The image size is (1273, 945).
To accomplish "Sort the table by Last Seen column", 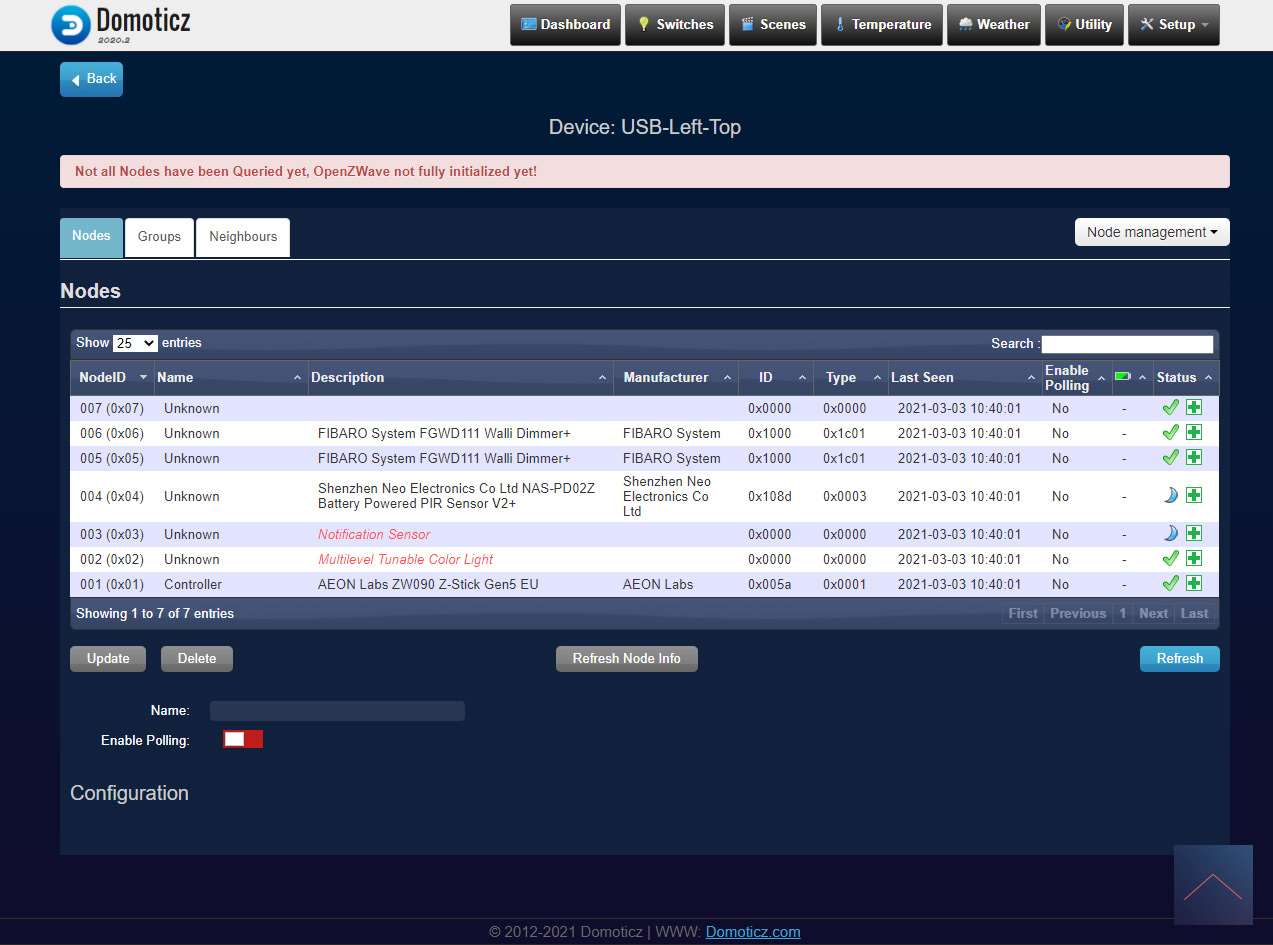I will pyautogui.click(x=922, y=378).
